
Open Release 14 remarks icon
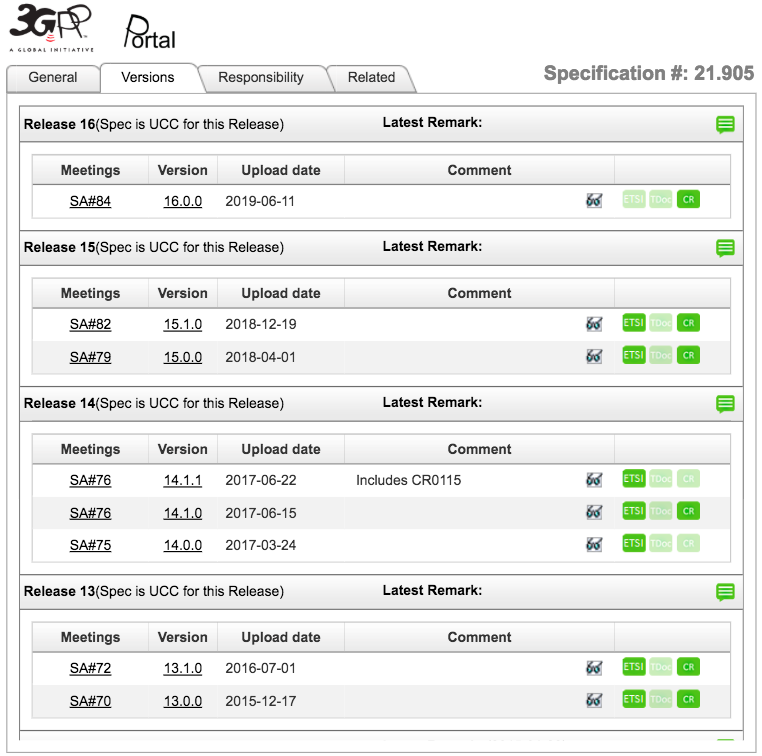click(725, 404)
